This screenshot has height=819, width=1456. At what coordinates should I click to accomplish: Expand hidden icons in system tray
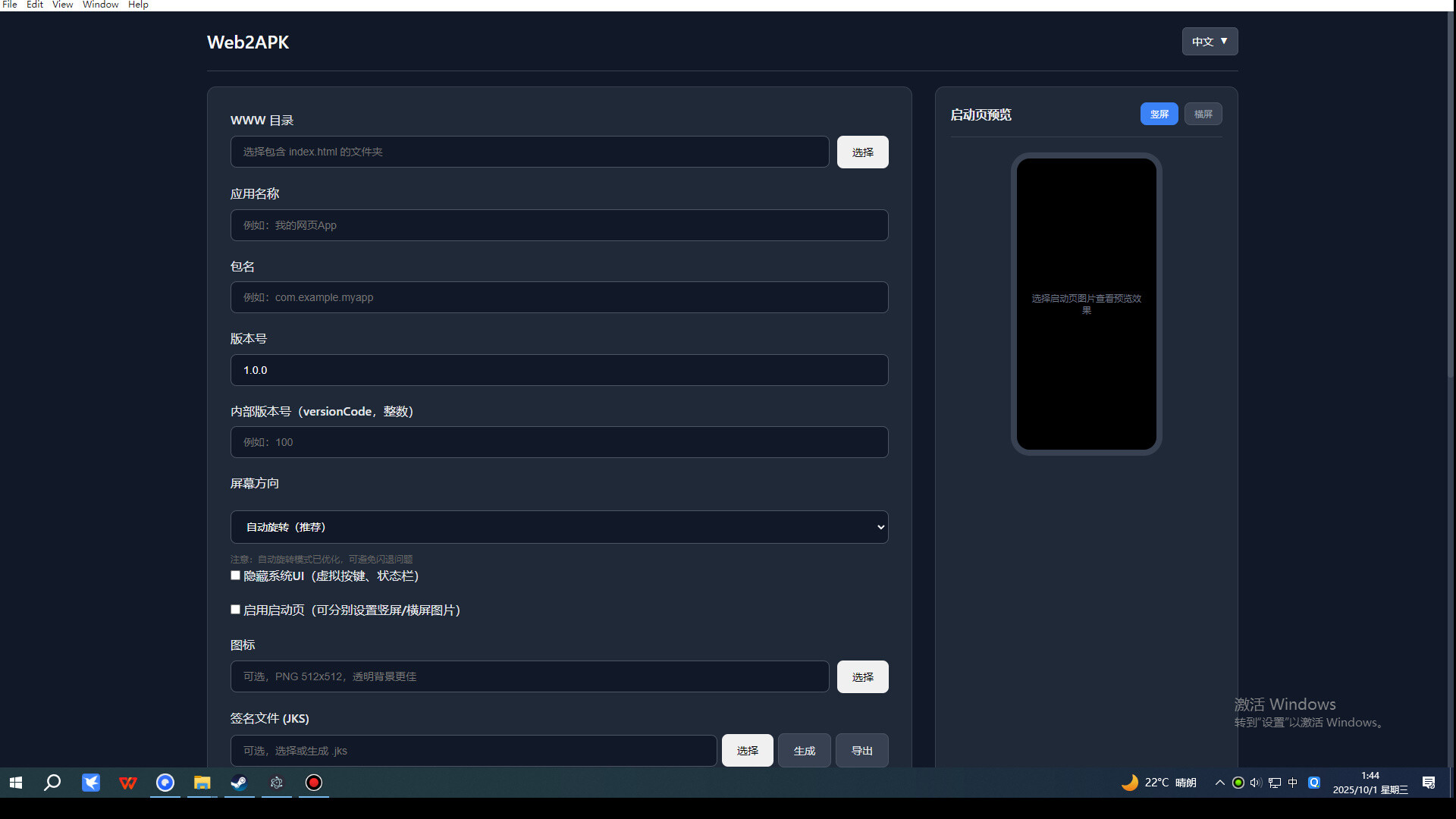pyautogui.click(x=1219, y=783)
